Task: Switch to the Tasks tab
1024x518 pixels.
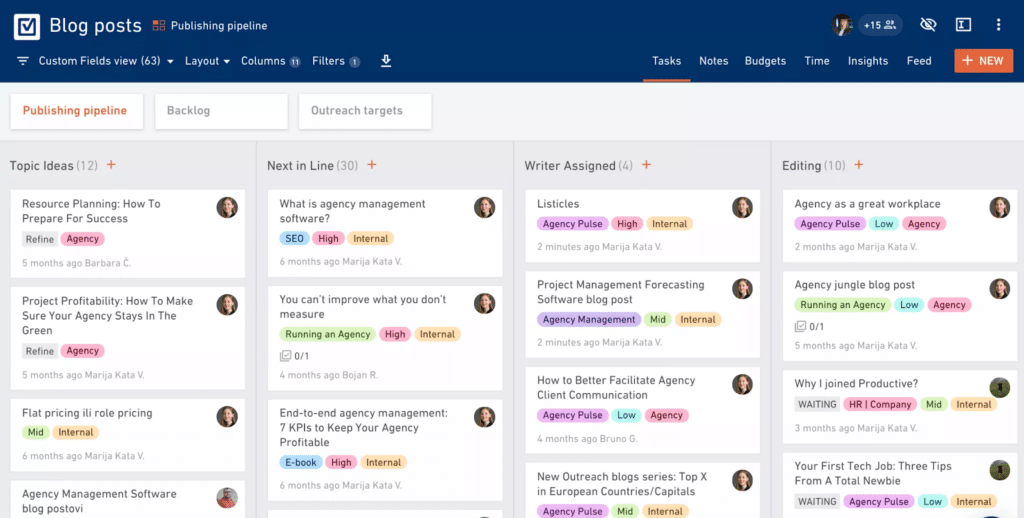Action: 666,61
